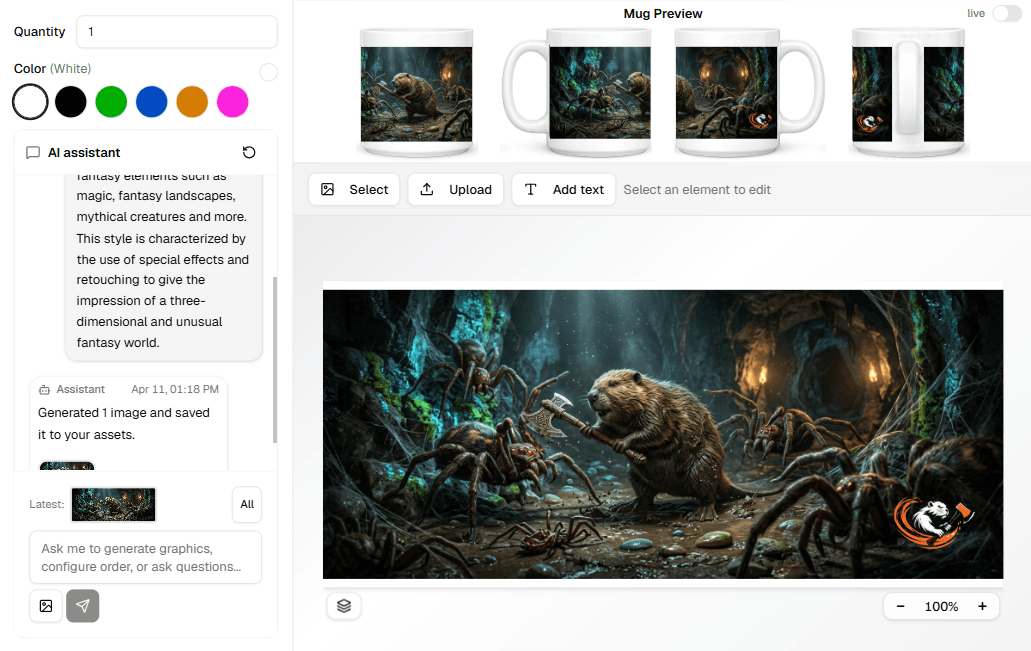The height and width of the screenshot is (651, 1031).
Task: Toggle the live preview switch
Action: [x=1006, y=13]
